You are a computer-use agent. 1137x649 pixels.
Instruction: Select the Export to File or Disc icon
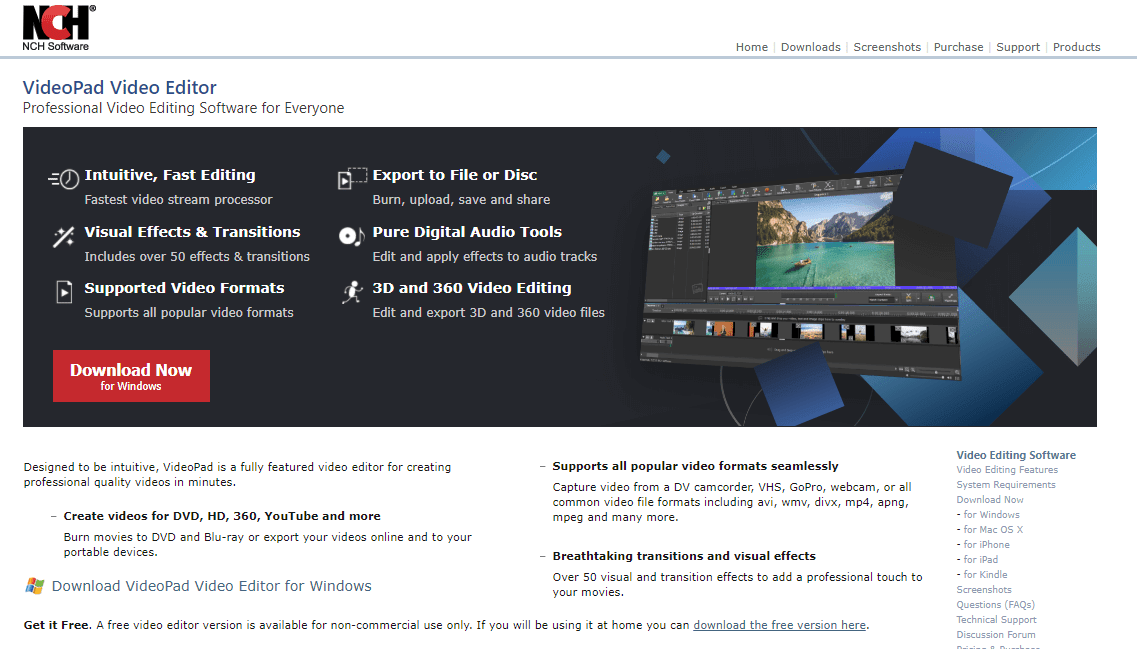350,178
